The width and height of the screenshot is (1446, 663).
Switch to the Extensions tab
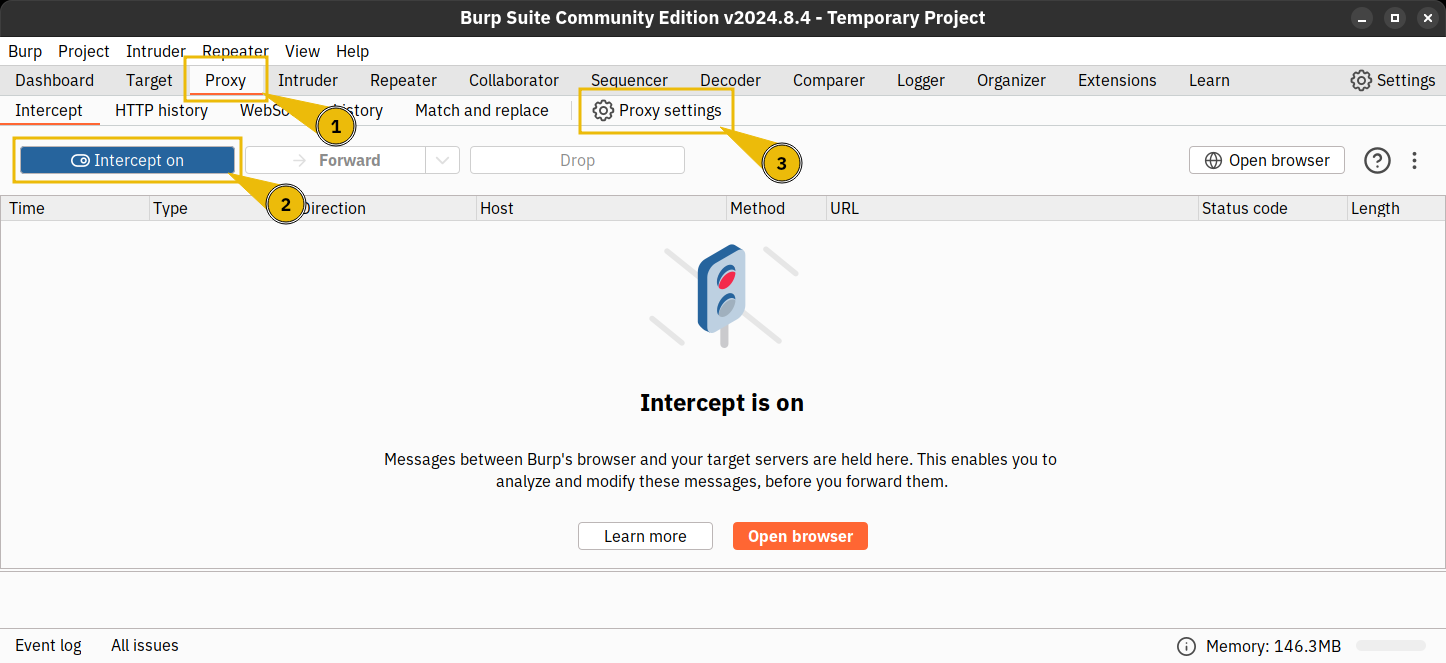pos(1117,80)
